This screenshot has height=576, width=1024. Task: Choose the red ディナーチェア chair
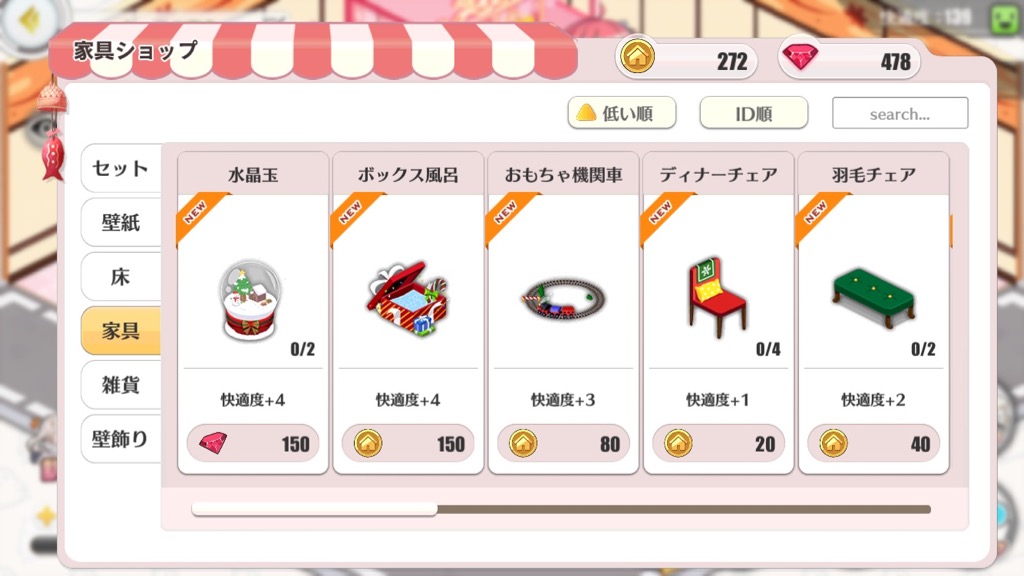(716, 297)
